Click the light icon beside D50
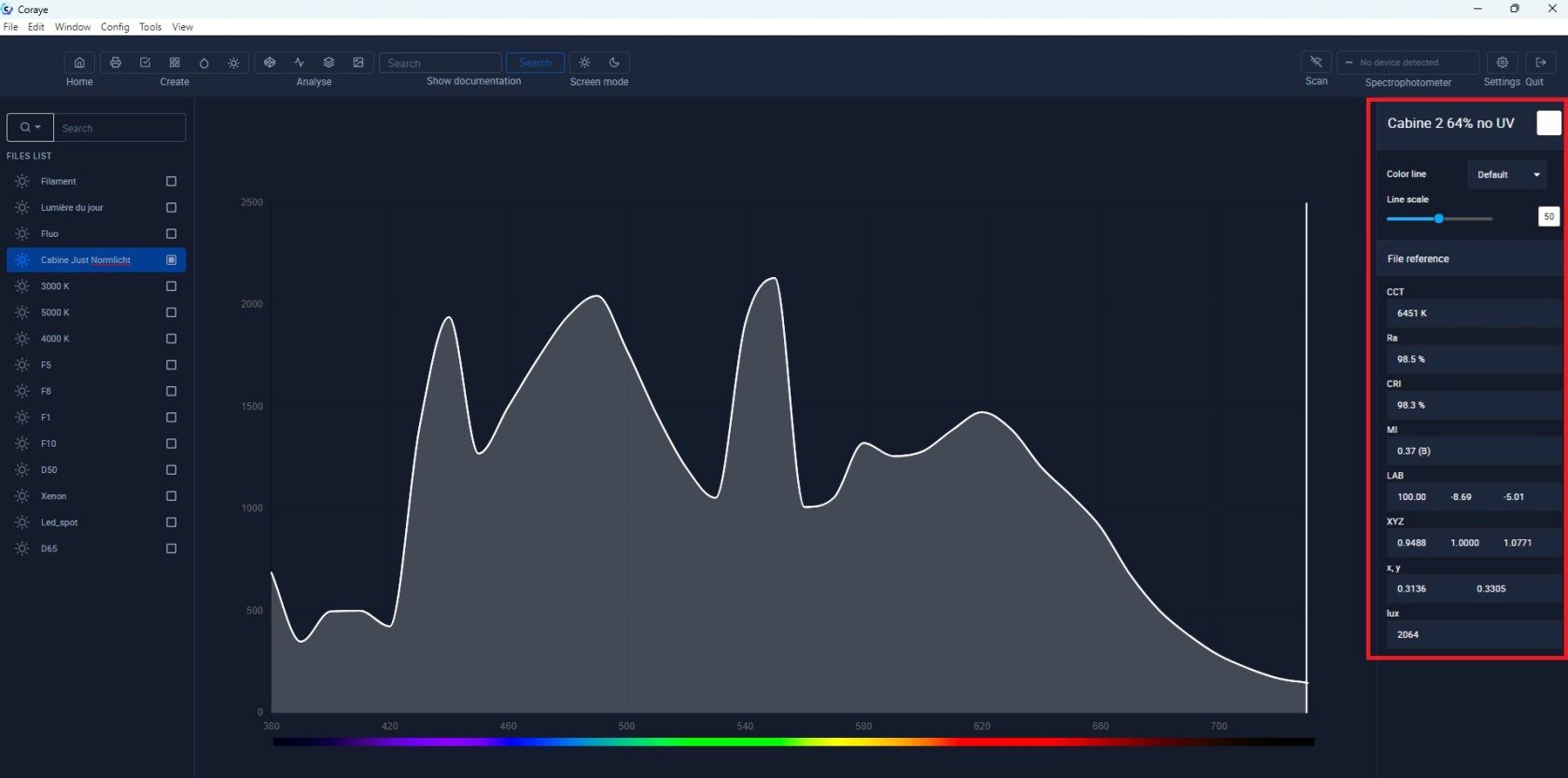Screen dimensions: 1568x778 click(x=22, y=470)
